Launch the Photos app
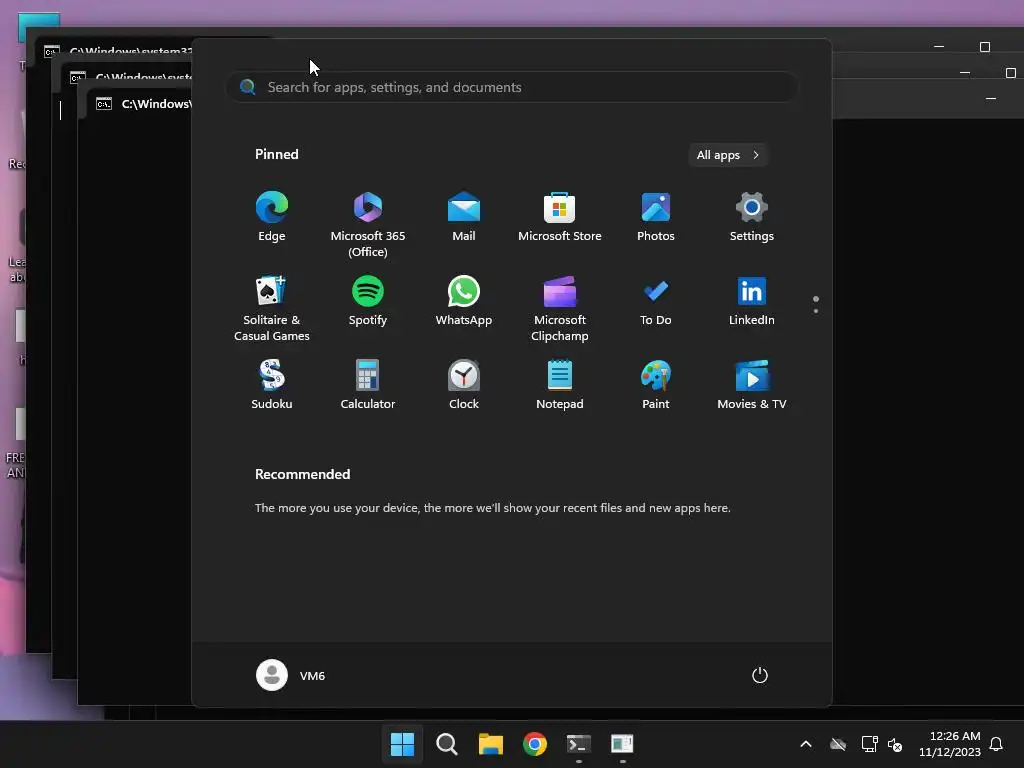This screenshot has height=768, width=1024. click(x=656, y=217)
